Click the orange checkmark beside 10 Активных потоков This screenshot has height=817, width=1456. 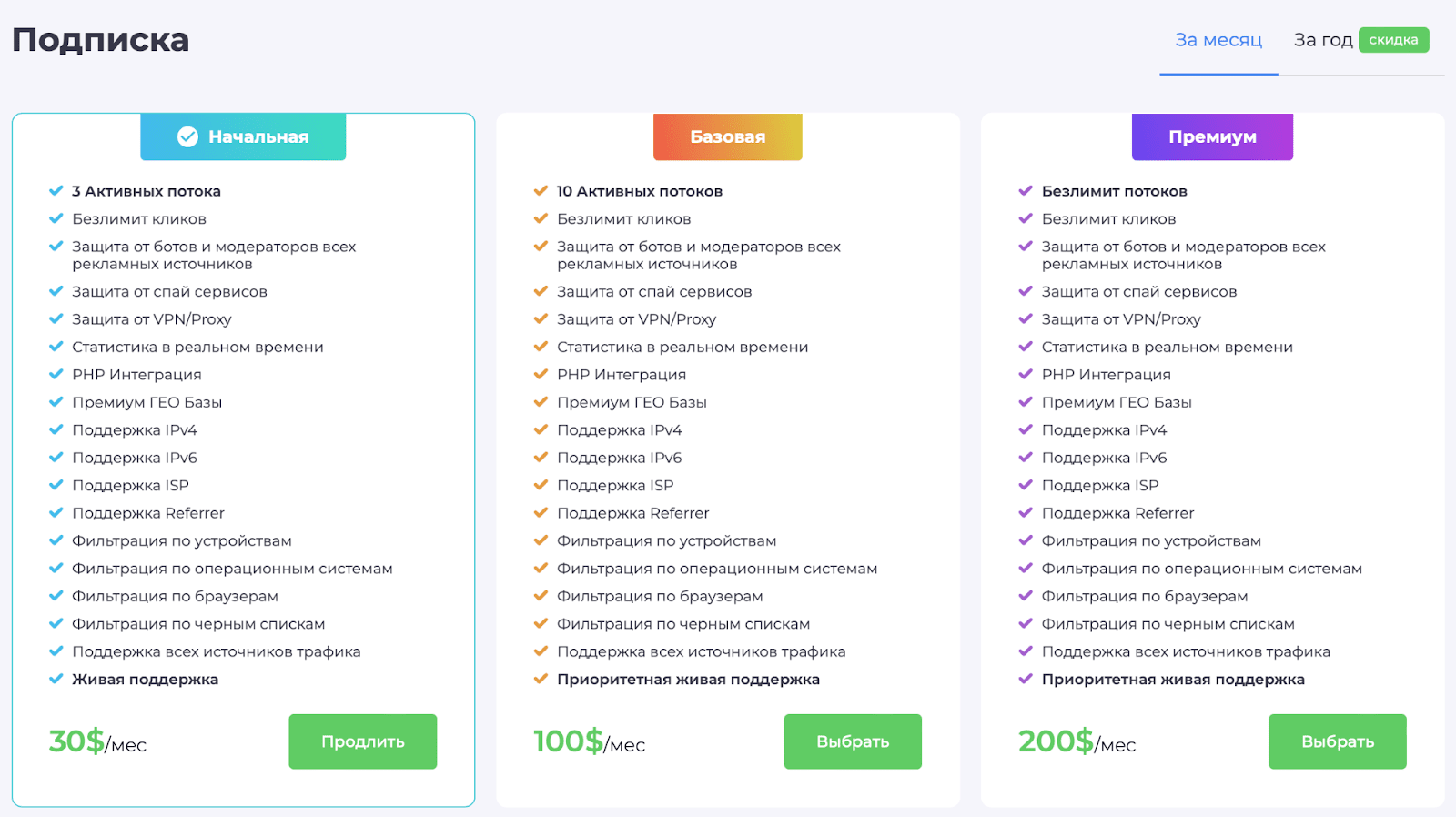(541, 191)
